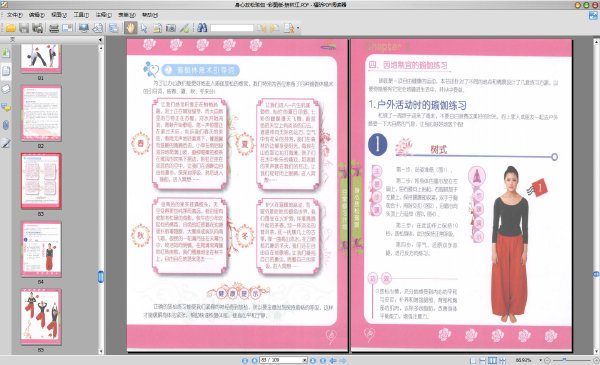Click the previous view back arrow
The image size is (600, 365).
coord(333,360)
